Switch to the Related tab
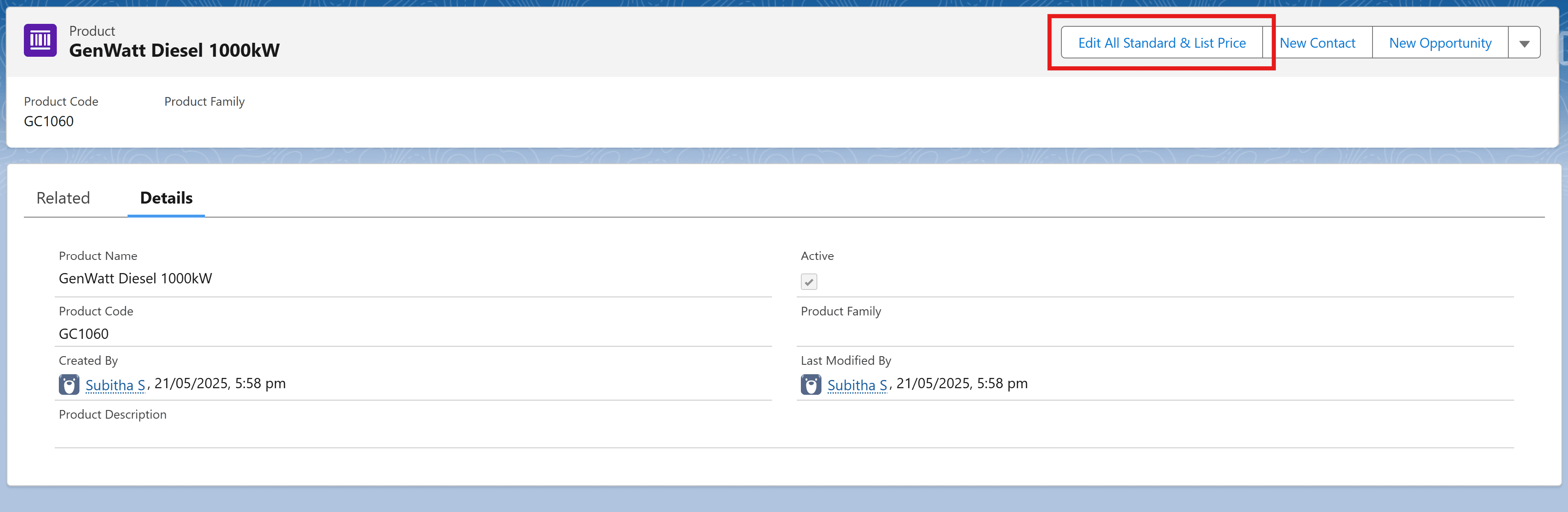 click(63, 198)
